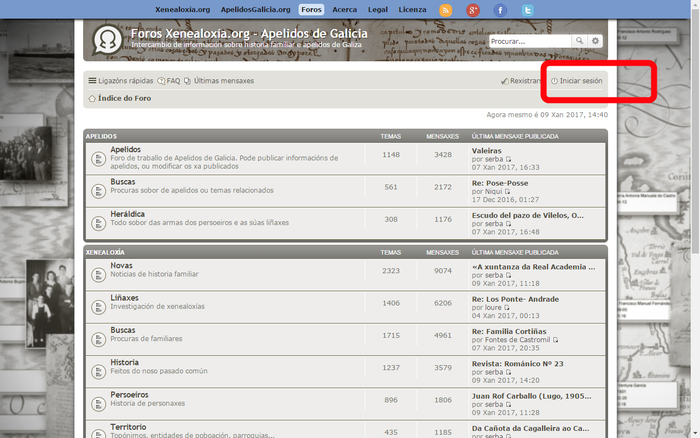Viewport: 700px width, 438px height.
Task: Open the Licenza menu item
Action: [412, 9]
